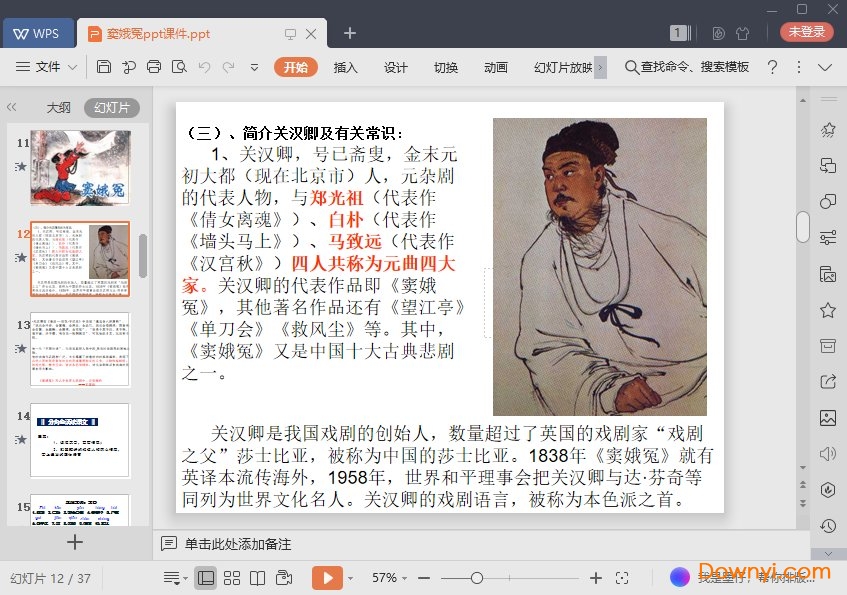Open the 设计 ribbon tab
The image size is (847, 595).
396,67
